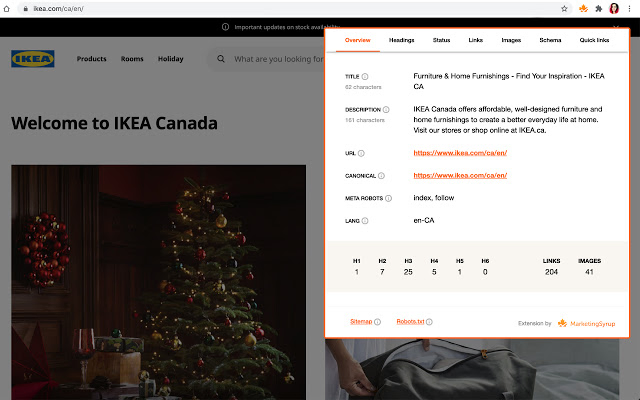Click the IMAGES count 41

coord(589,272)
